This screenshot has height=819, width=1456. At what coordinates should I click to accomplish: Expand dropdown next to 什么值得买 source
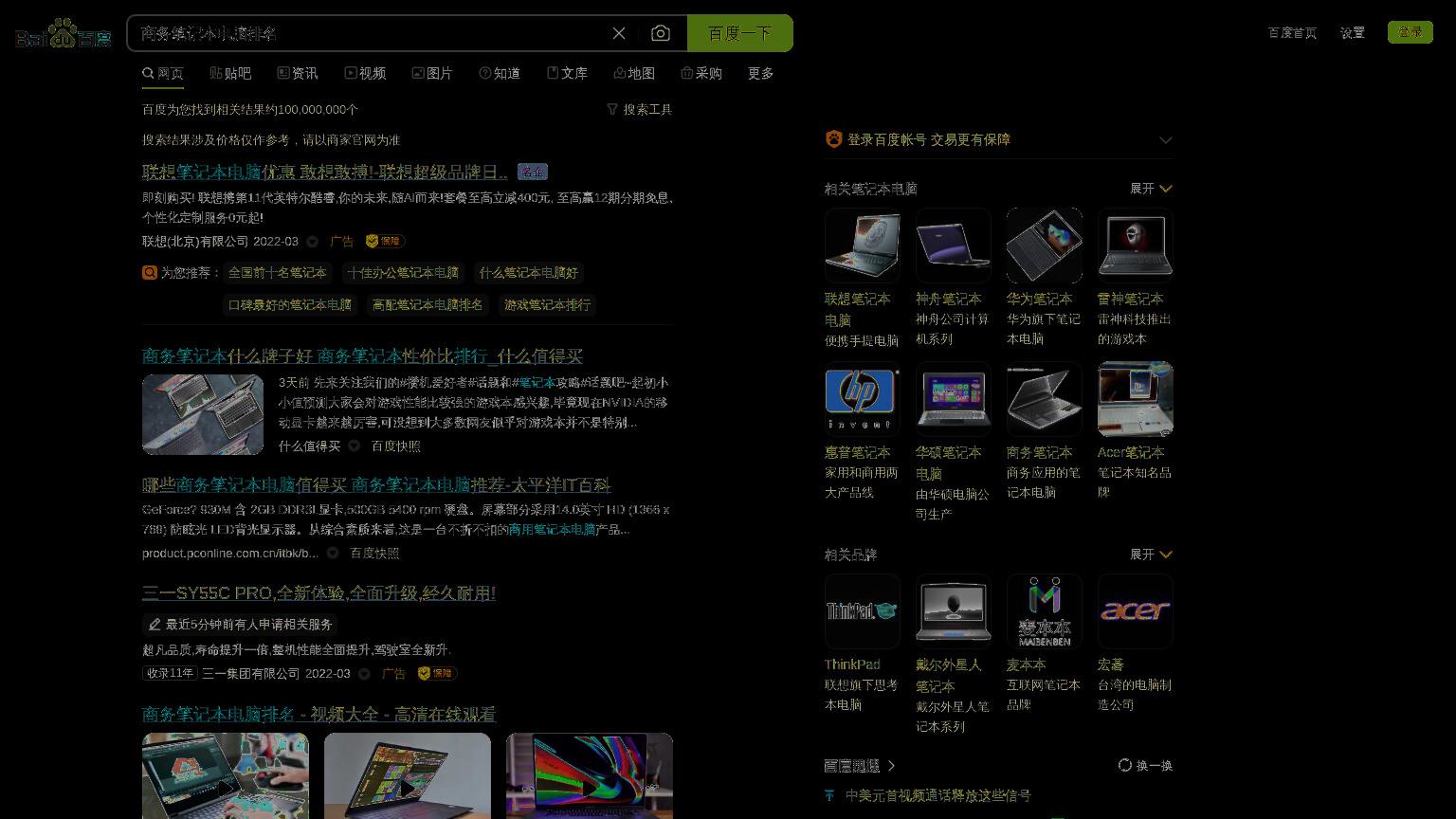[355, 446]
